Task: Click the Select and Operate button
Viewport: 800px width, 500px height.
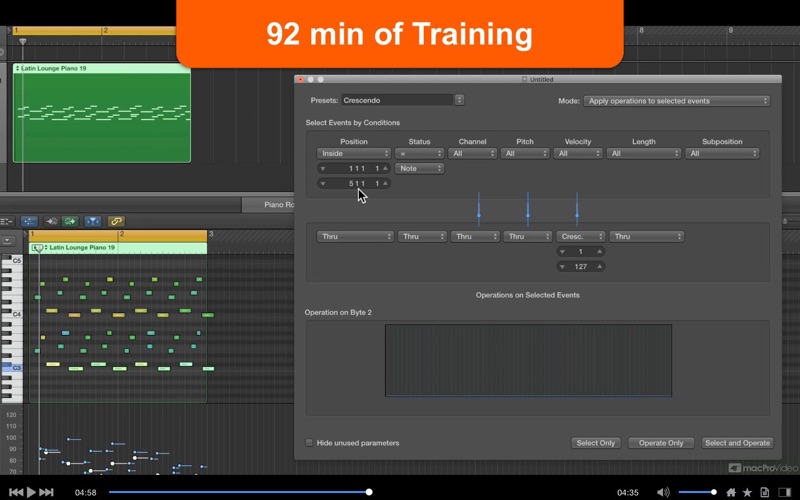Action: click(737, 443)
